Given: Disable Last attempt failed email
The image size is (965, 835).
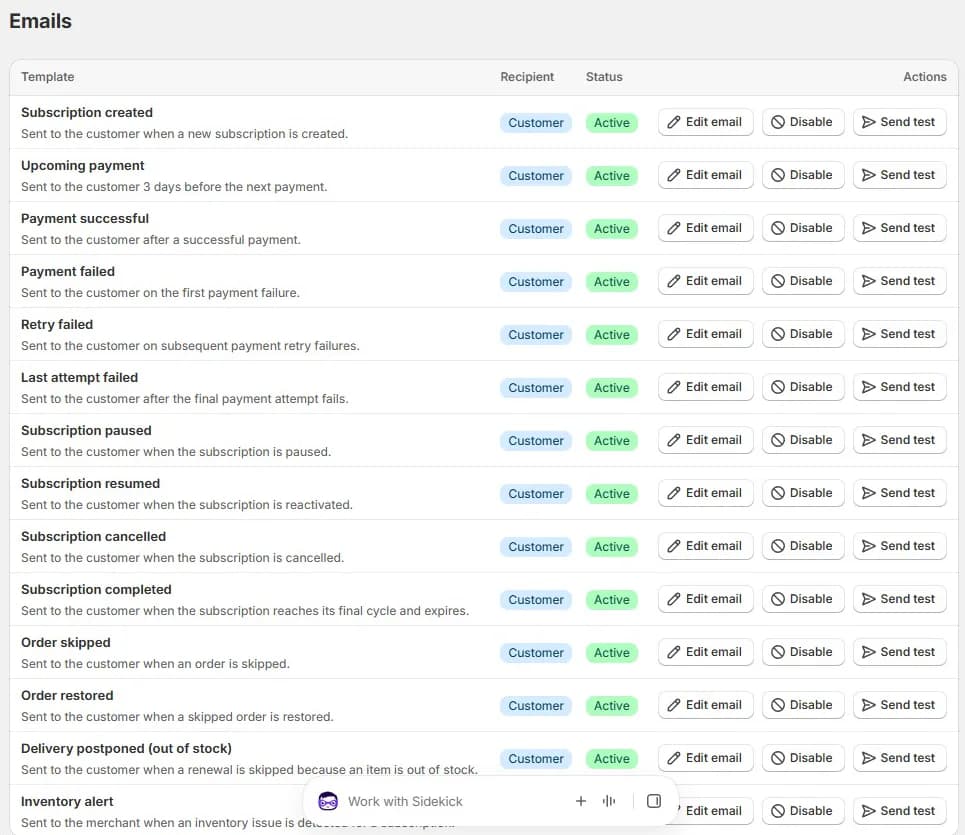Looking at the screenshot, I should pos(803,386).
